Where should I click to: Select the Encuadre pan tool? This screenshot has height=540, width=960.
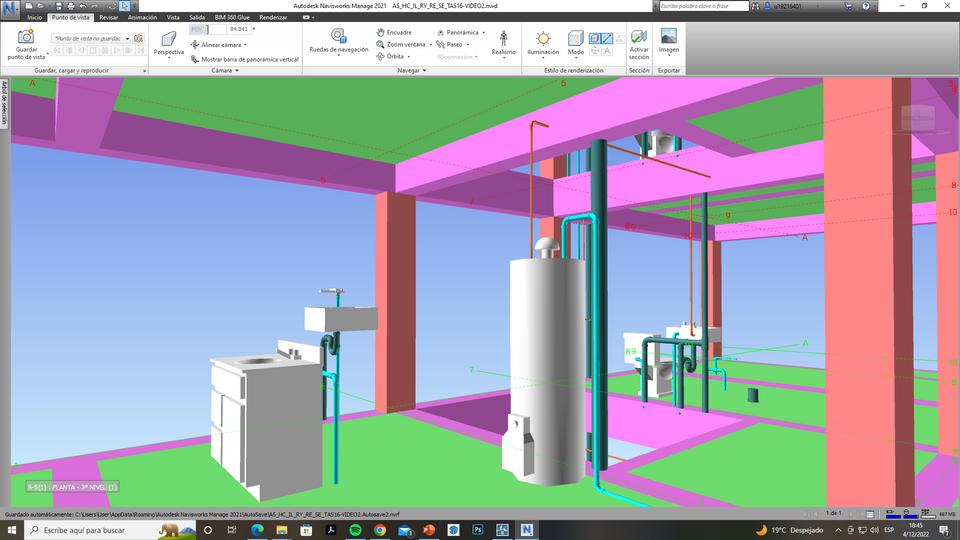click(x=393, y=32)
